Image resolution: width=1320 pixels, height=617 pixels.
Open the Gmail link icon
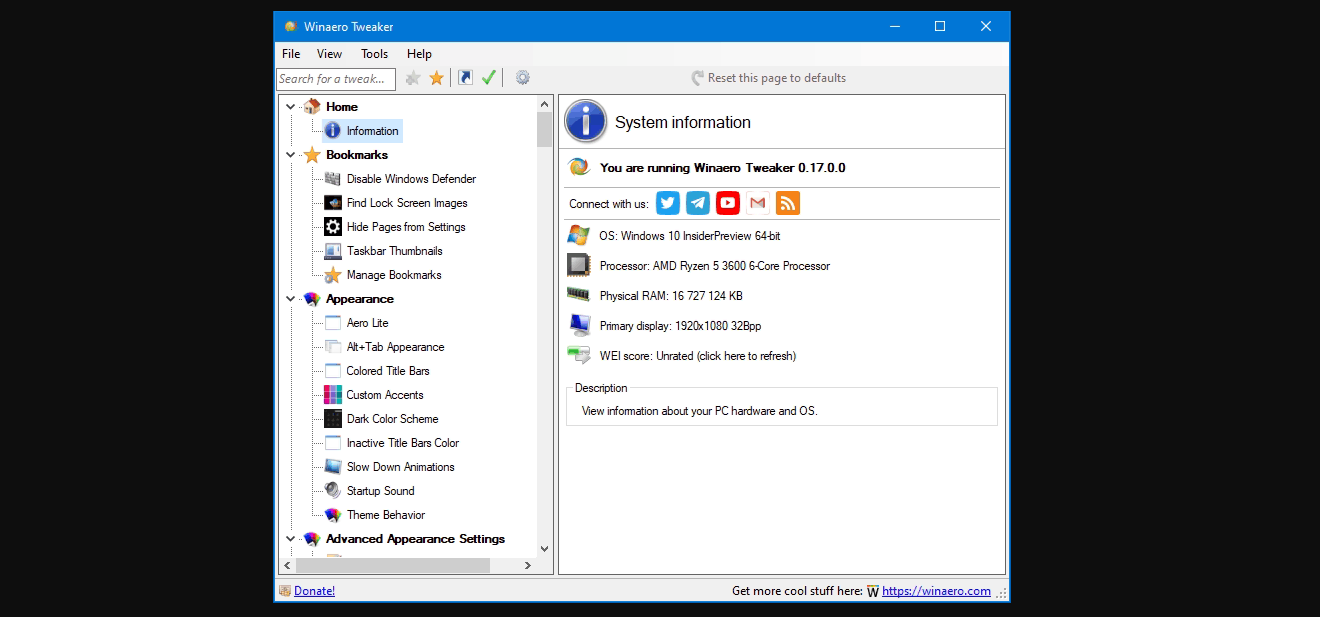(758, 203)
